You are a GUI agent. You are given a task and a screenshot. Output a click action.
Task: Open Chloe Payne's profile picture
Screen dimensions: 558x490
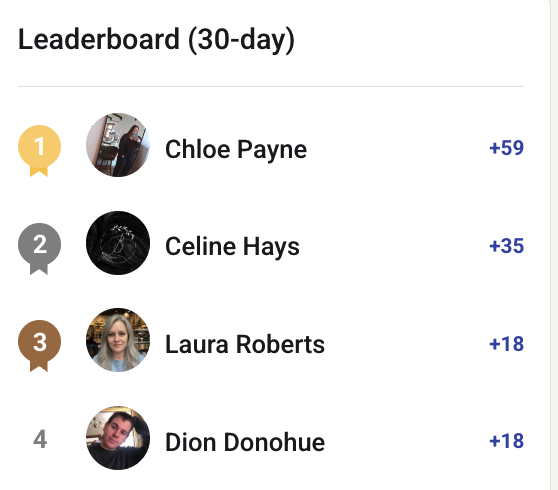[x=118, y=145]
